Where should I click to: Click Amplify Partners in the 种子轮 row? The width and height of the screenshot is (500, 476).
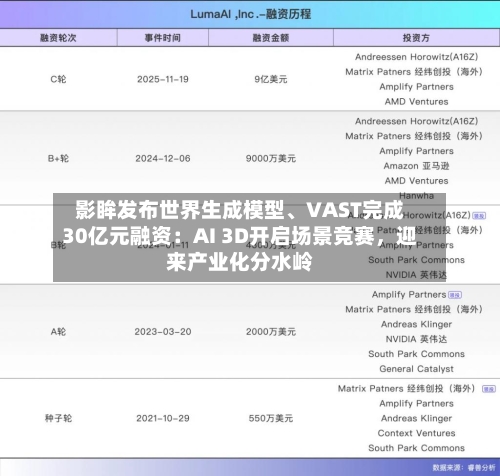[416, 403]
